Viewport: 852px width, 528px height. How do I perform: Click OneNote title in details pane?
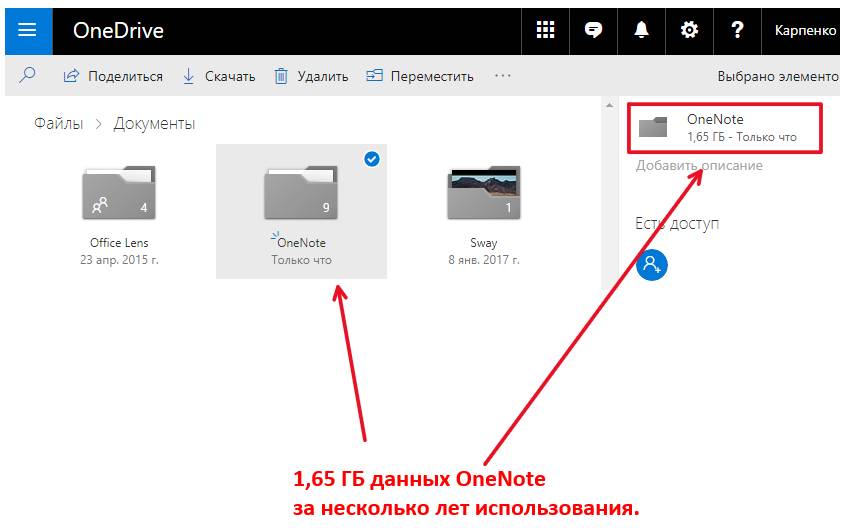point(715,119)
